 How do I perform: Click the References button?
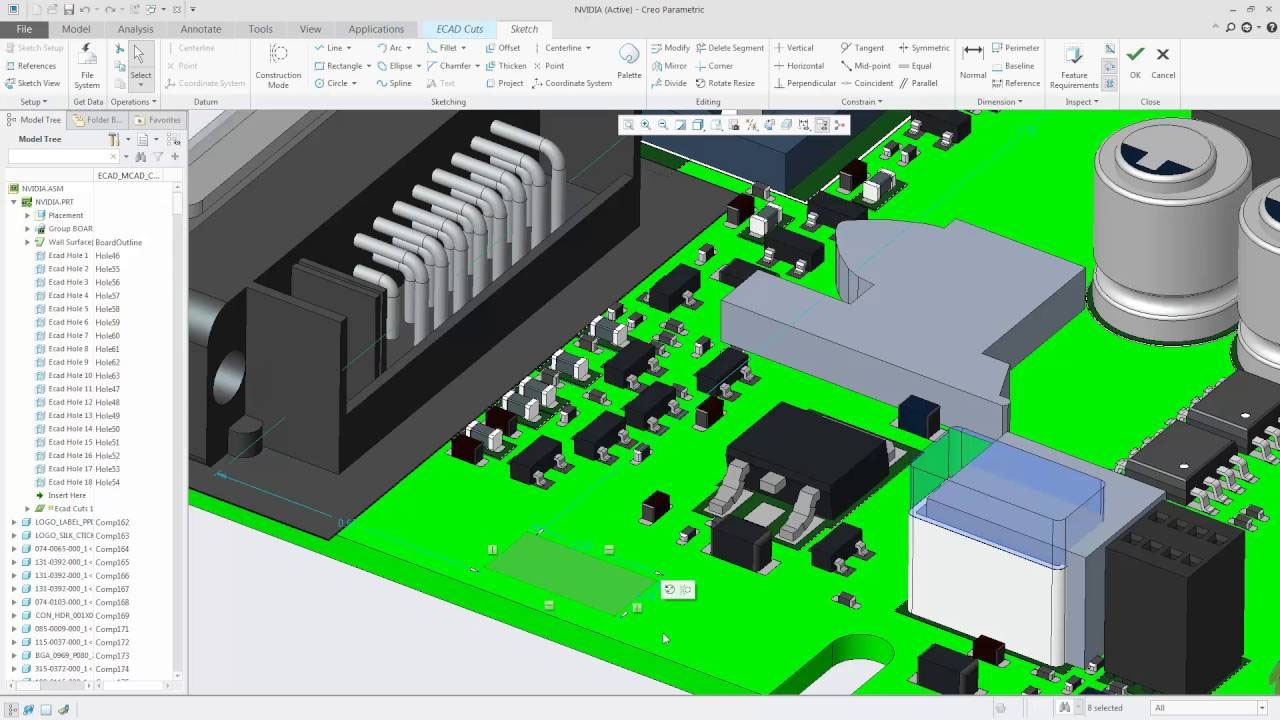[x=30, y=66]
